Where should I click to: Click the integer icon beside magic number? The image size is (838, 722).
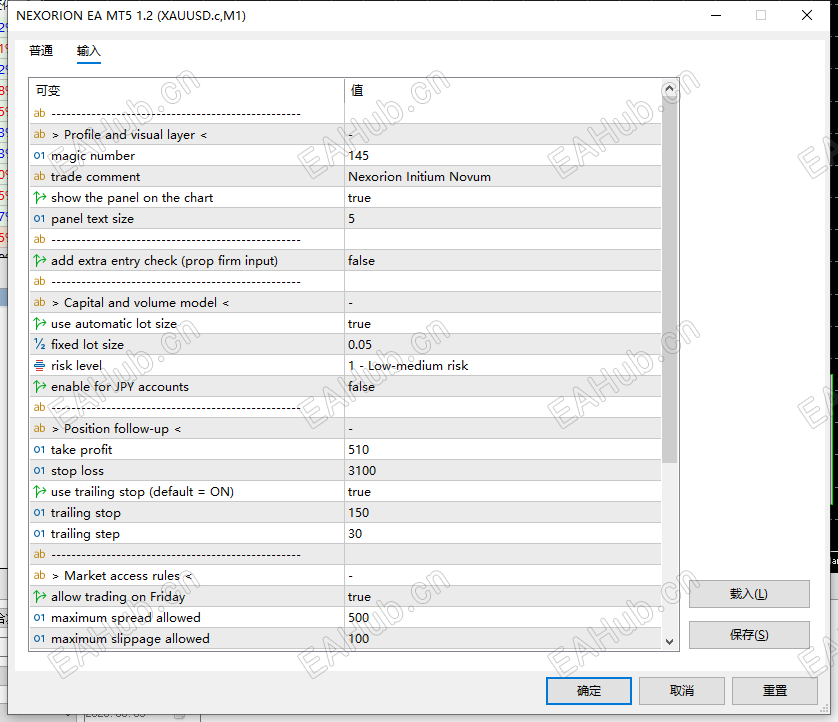(39, 156)
